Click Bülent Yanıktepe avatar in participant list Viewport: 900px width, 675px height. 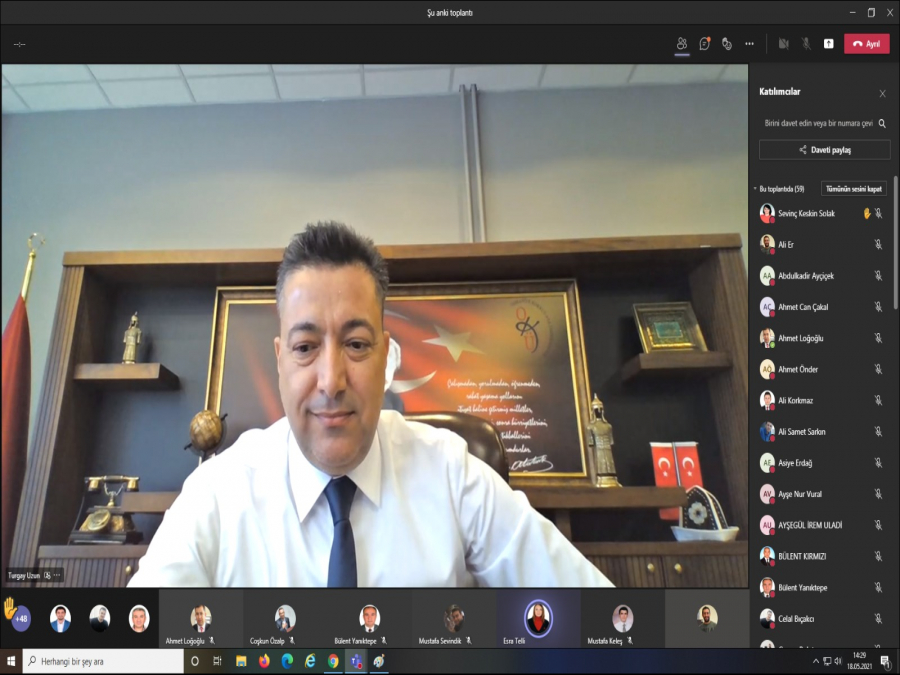767,587
